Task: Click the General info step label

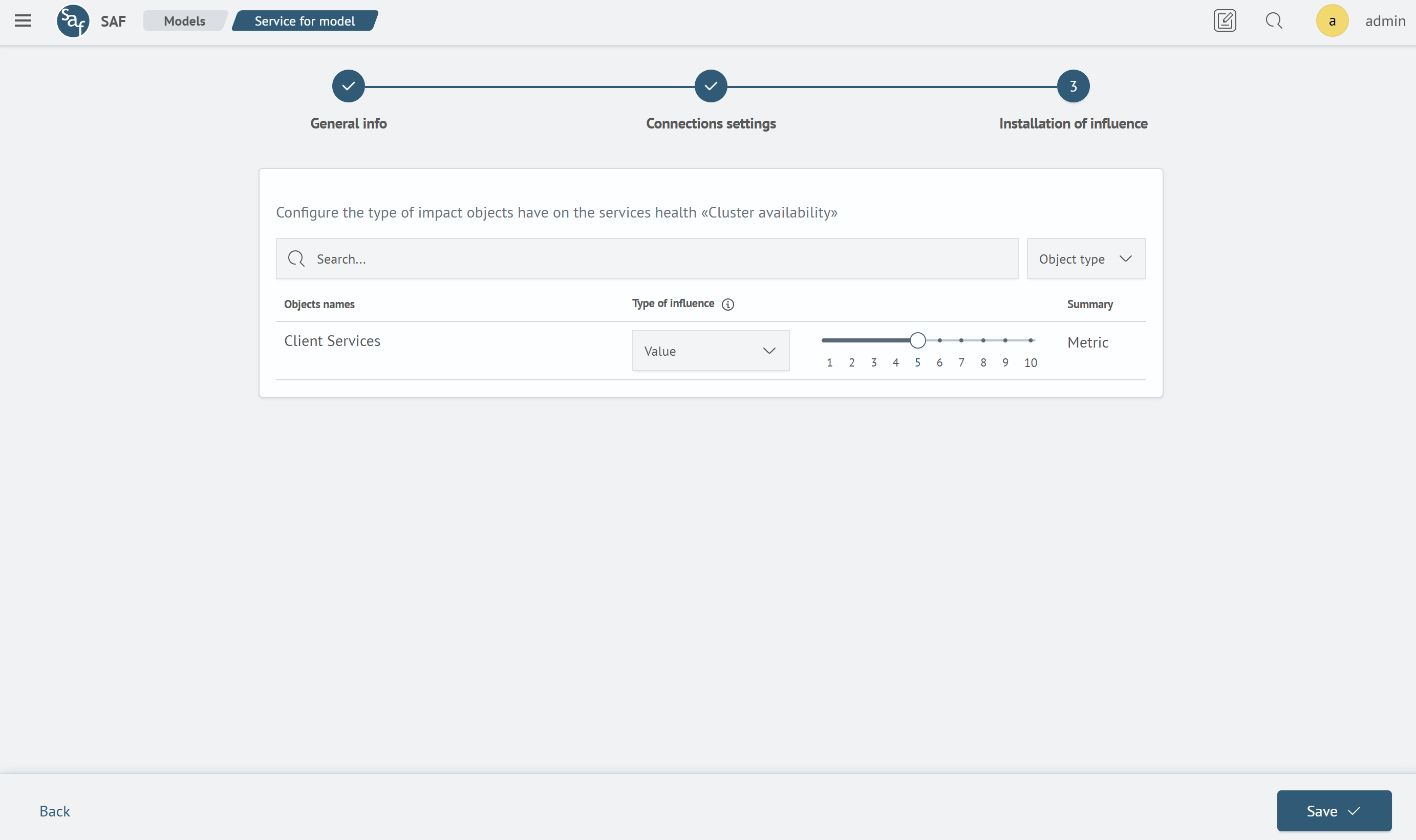Action: (349, 123)
